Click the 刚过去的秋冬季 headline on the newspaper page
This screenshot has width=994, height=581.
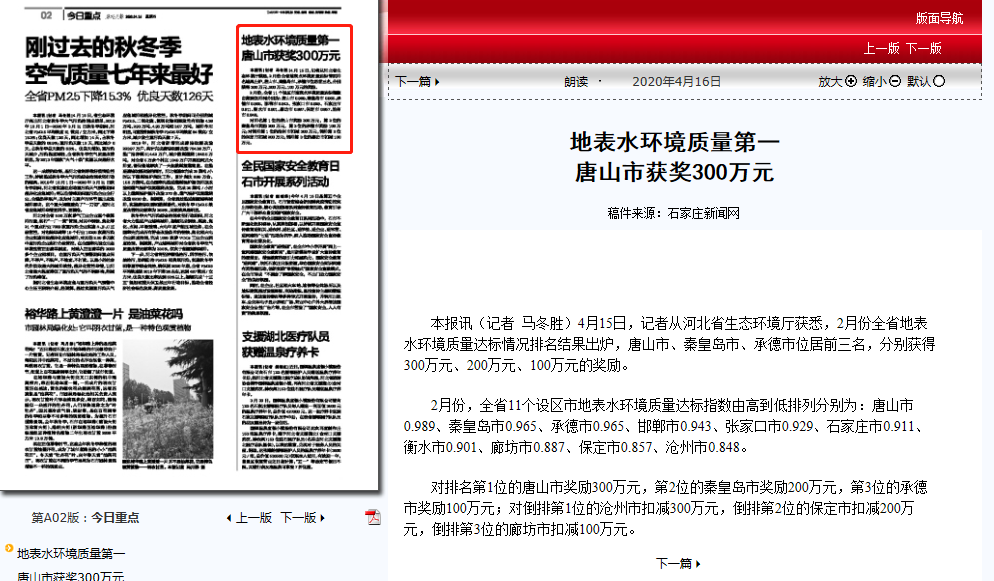118,58
